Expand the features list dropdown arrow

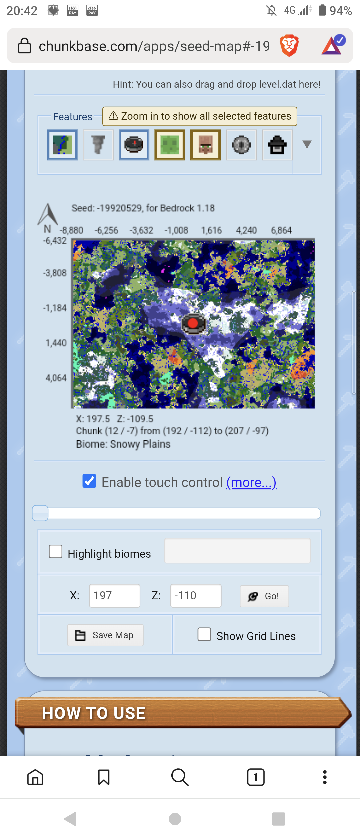click(x=307, y=144)
